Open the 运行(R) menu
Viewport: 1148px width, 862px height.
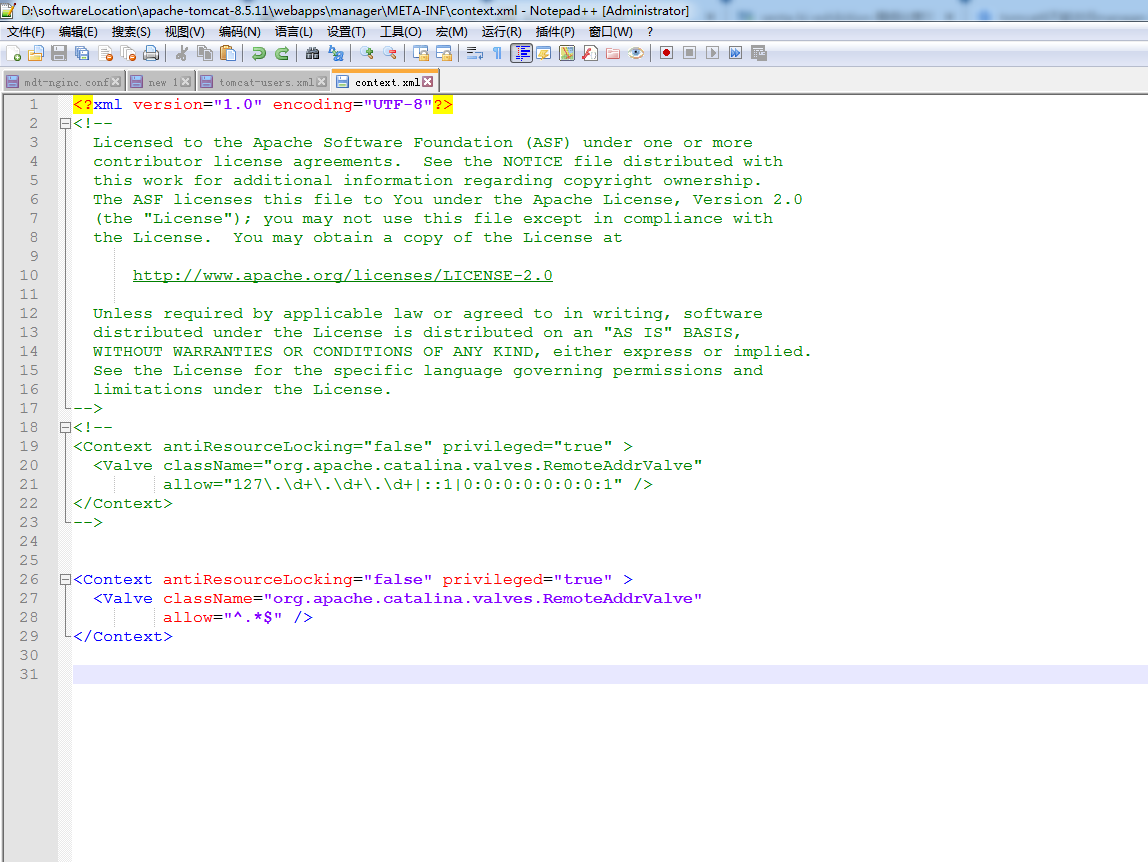tap(502, 31)
